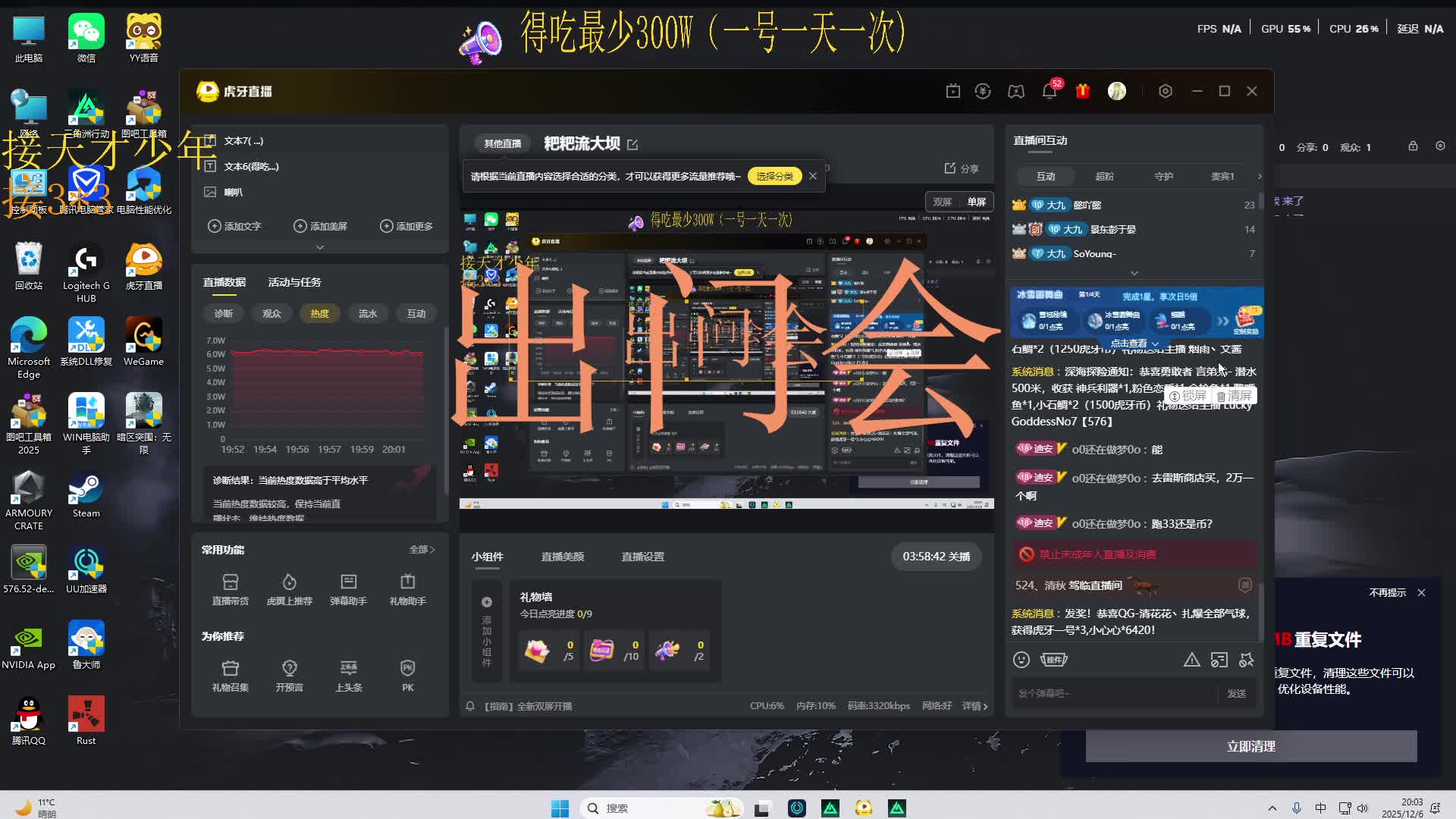
Task: Click the emoji smiley in chat box
Action: click(x=1021, y=660)
